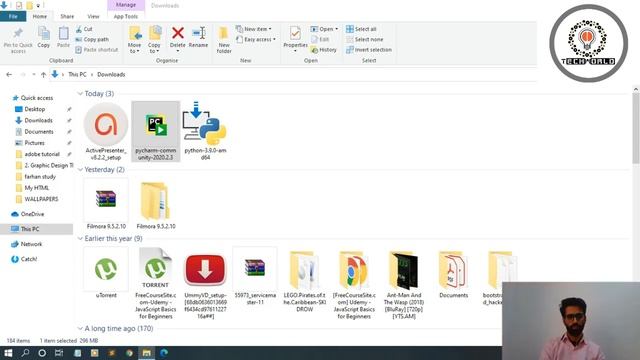Screen dimensions: 640x360
Task: Go up one folder level arrow
Action: (x=43, y=75)
